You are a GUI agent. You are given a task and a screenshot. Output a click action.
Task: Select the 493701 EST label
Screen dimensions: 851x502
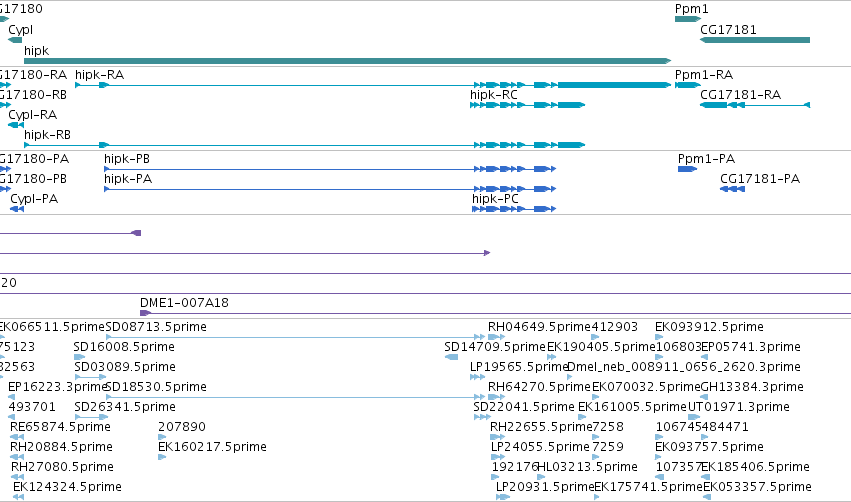[32, 406]
